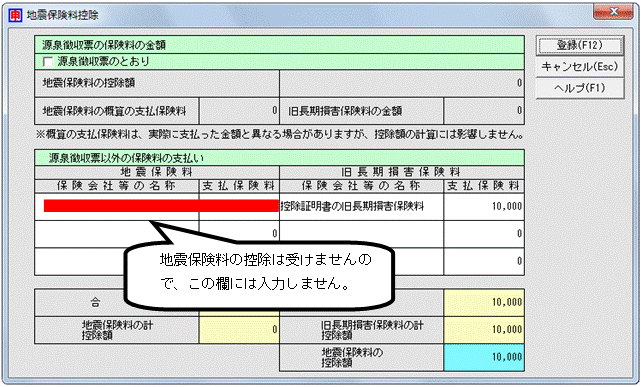Click the third-row old long-term premium 0 cell
The width and height of the screenshot is (642, 387).
(484, 261)
